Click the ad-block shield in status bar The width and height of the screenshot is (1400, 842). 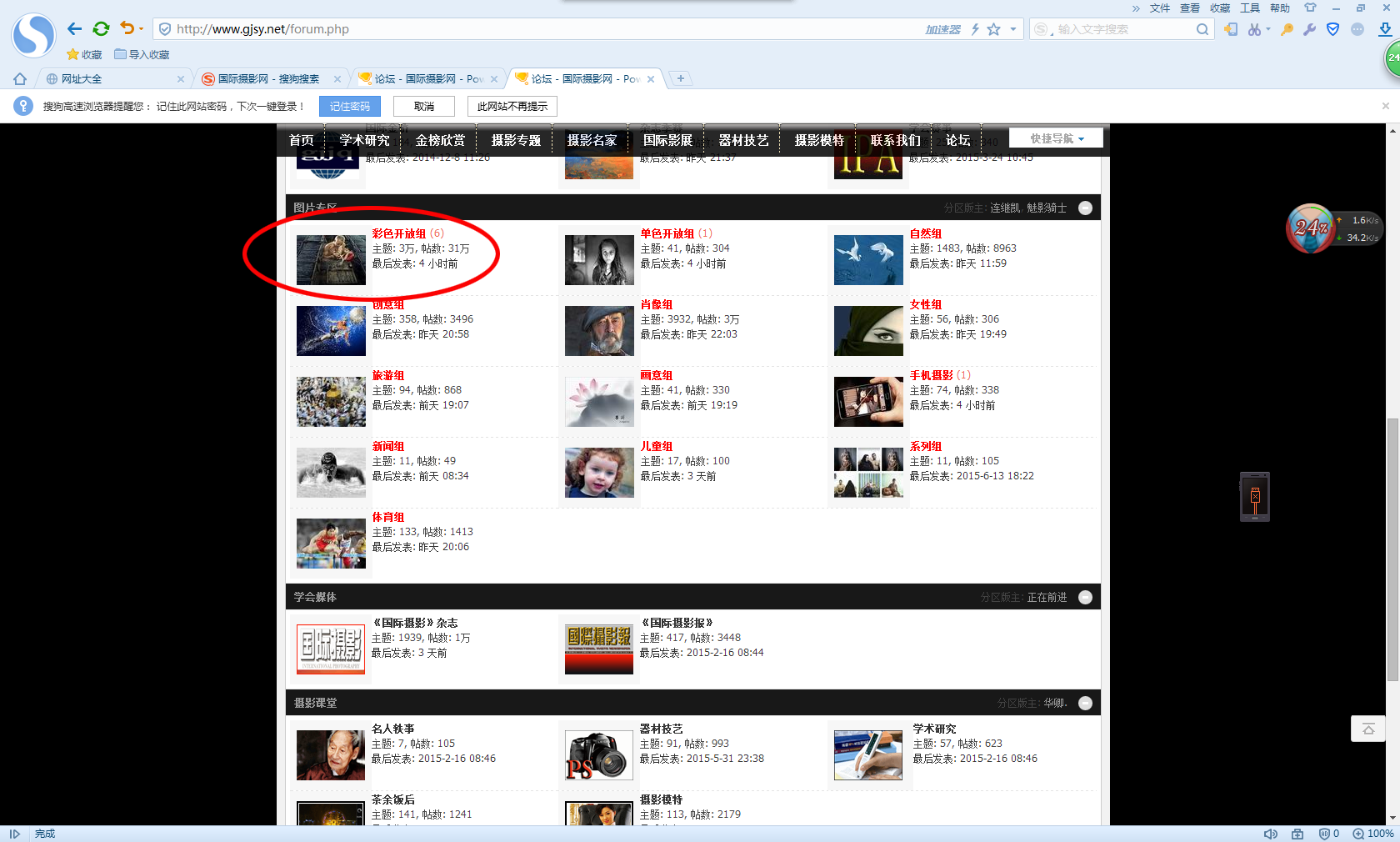(1324, 834)
